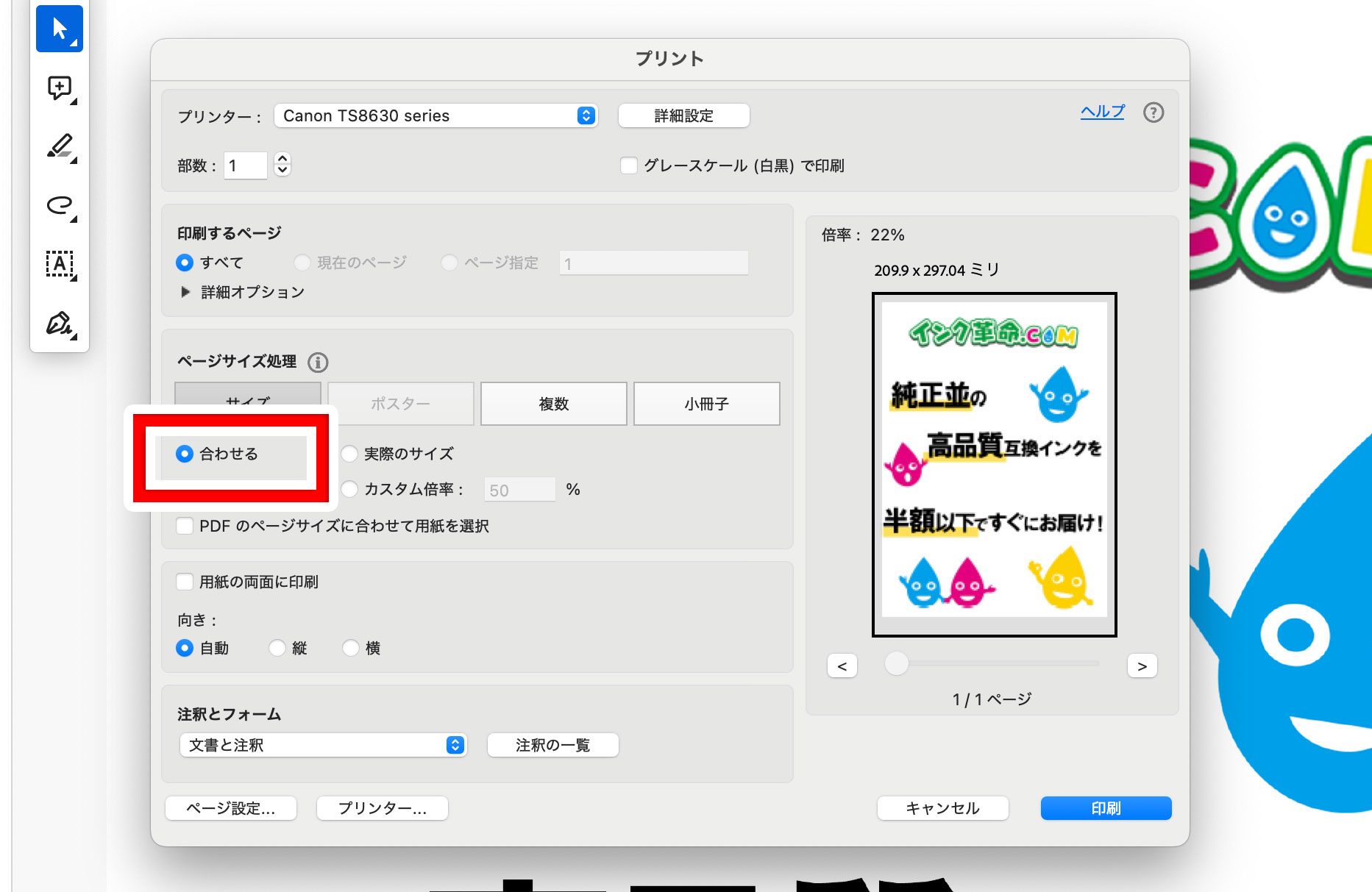The image size is (1372, 892).
Task: Click the blue 印刷 button
Action: coord(1106,808)
